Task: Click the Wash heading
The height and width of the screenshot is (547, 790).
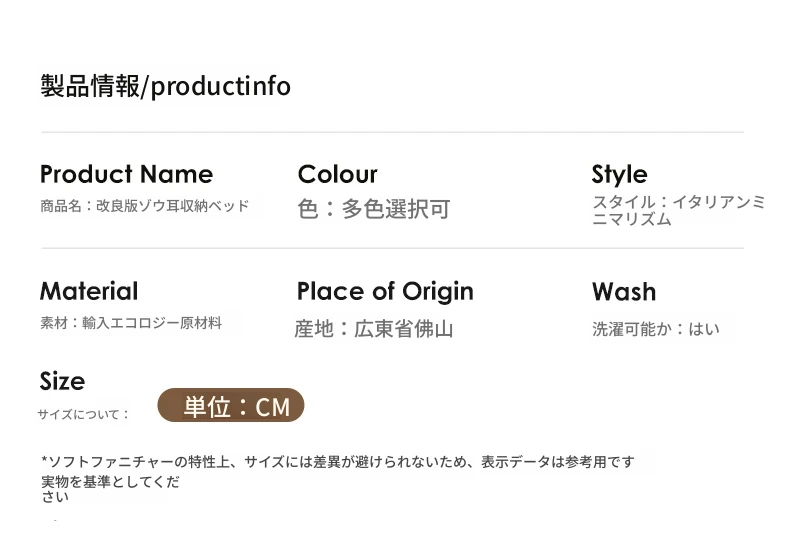Action: 624,292
